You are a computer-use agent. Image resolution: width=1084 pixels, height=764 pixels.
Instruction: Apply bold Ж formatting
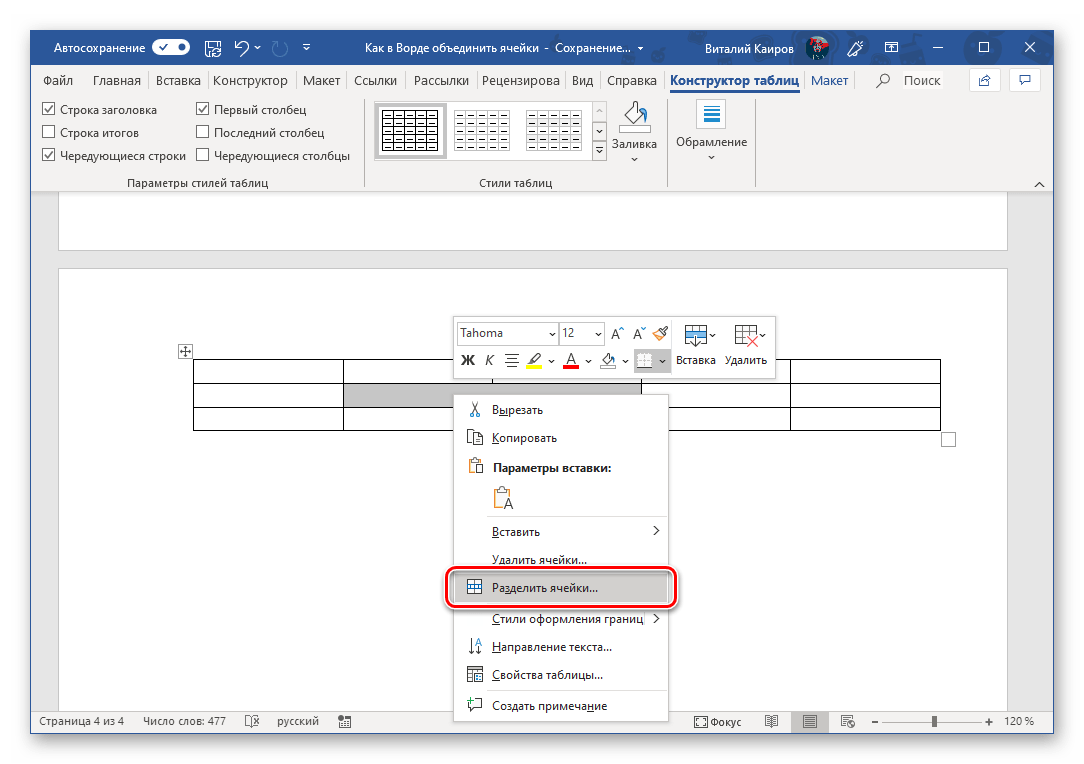(x=468, y=360)
